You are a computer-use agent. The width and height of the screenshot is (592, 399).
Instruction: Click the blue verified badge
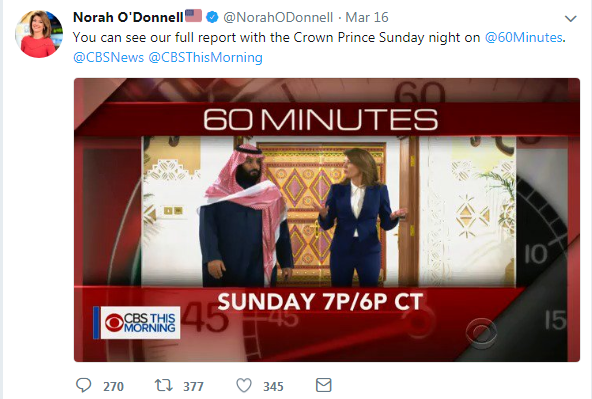[212, 17]
